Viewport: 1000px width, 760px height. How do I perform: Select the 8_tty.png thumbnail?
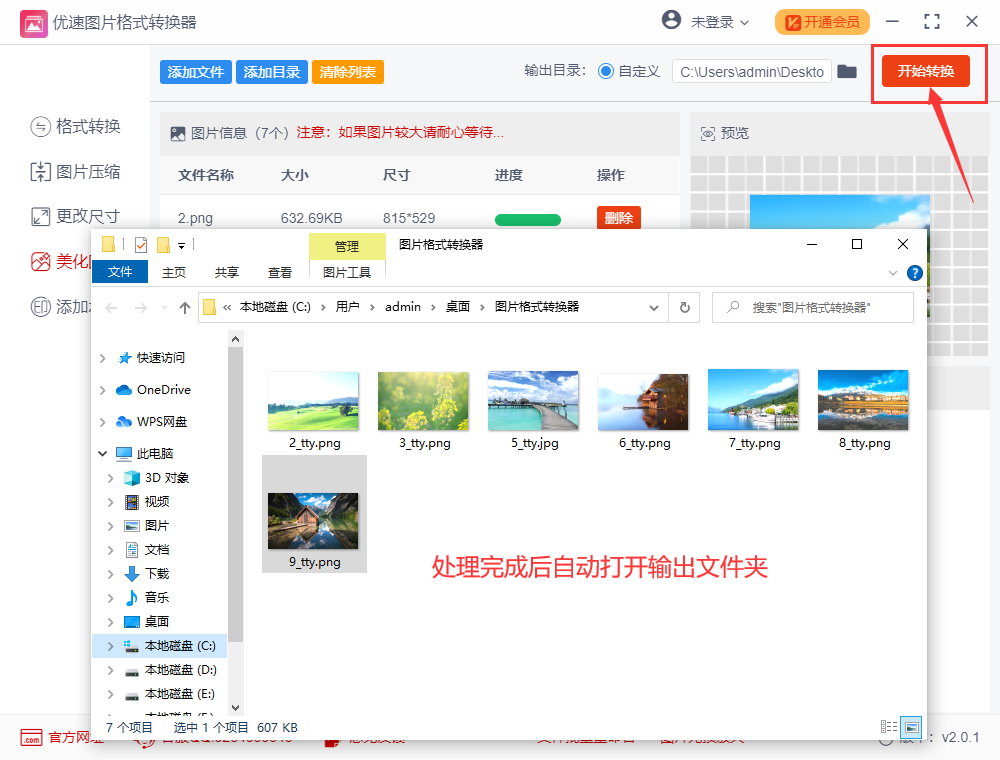tap(864, 400)
